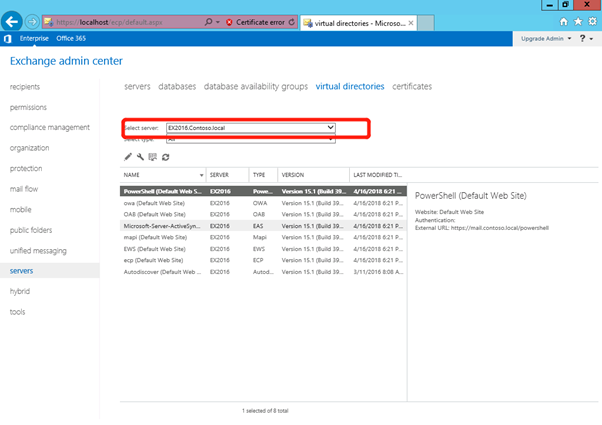
Task: Switch to the databases tab
Action: 177,86
